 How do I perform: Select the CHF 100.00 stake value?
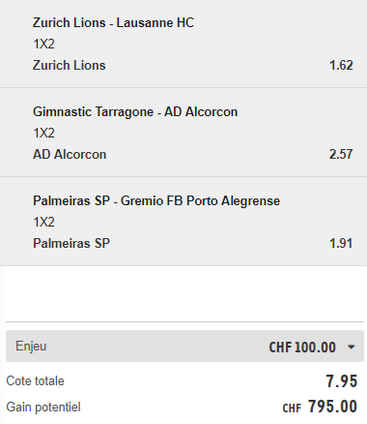(302, 347)
